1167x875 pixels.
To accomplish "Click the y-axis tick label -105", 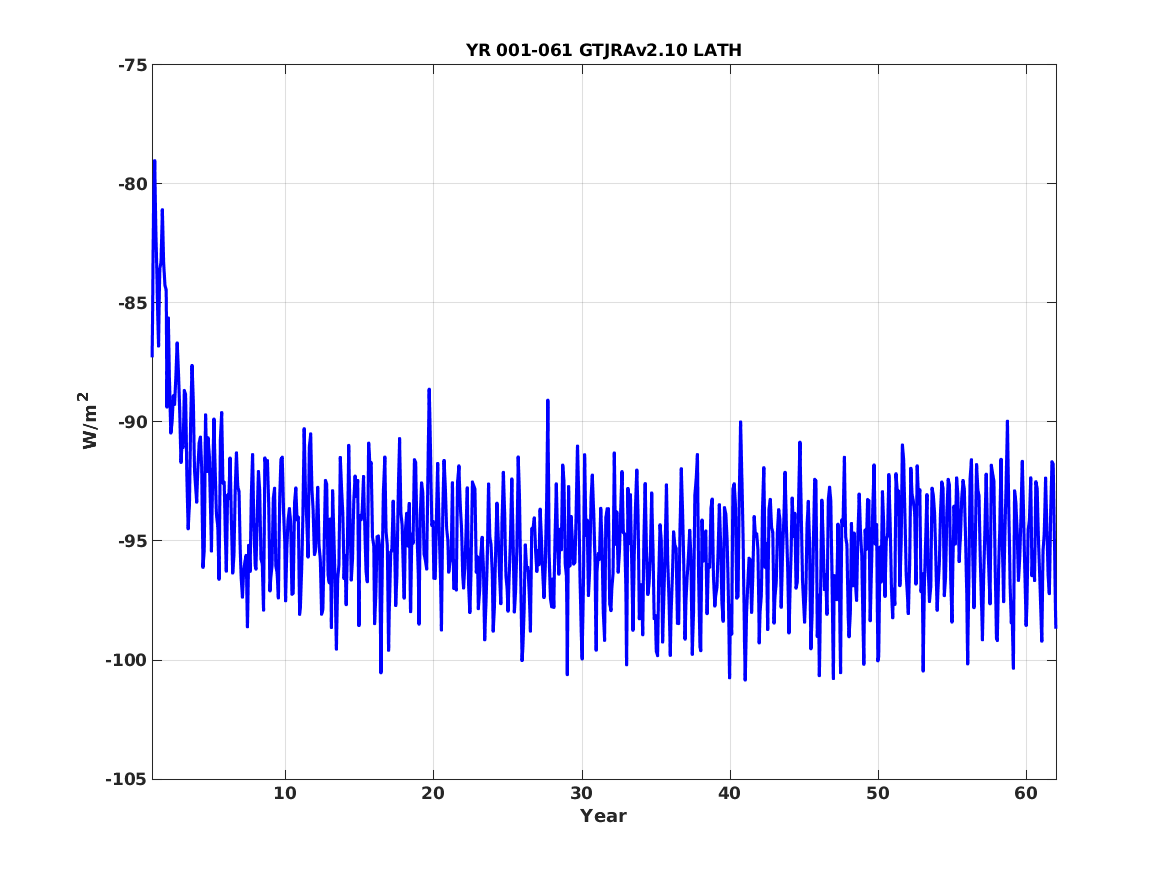I will [x=127, y=779].
